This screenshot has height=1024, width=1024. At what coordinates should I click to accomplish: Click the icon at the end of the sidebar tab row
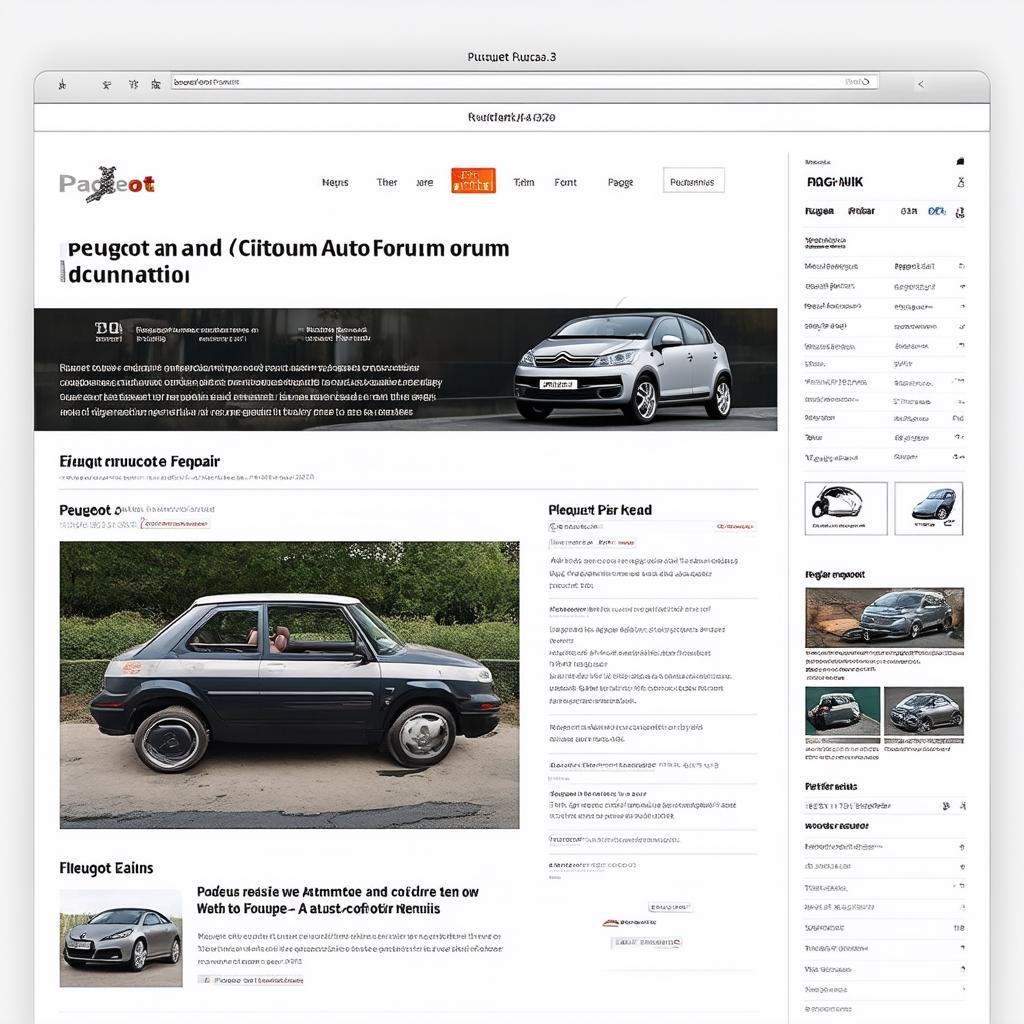[x=960, y=212]
